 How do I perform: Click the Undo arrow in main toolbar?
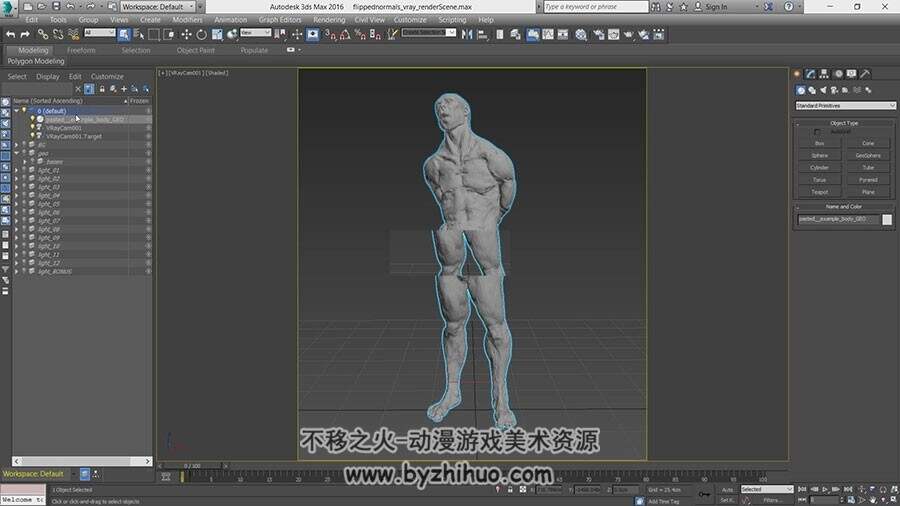(x=10, y=34)
